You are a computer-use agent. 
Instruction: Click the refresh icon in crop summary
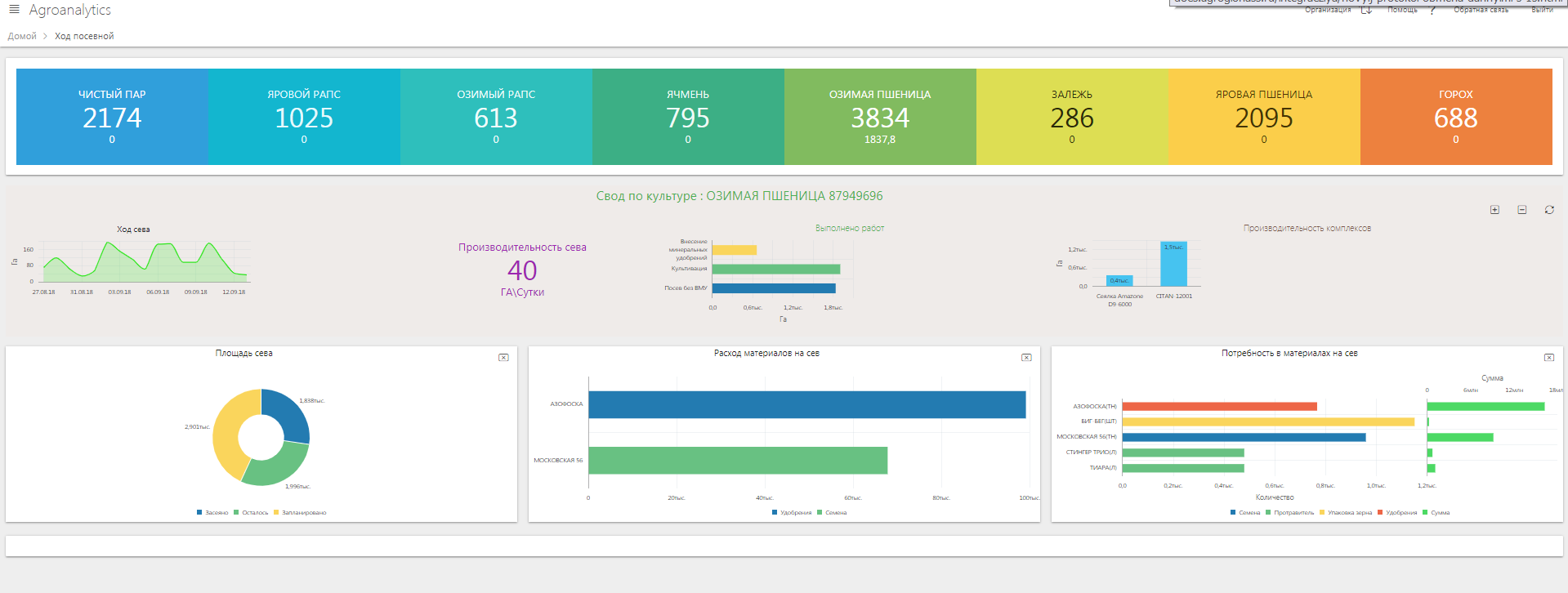[x=1549, y=210]
